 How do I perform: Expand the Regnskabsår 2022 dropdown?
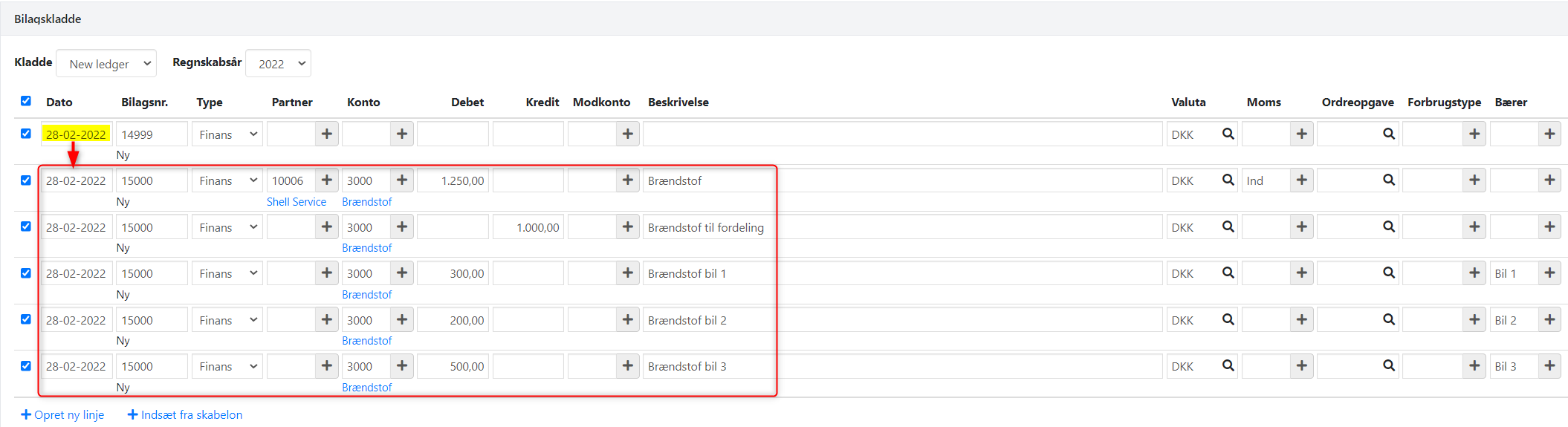[278, 64]
